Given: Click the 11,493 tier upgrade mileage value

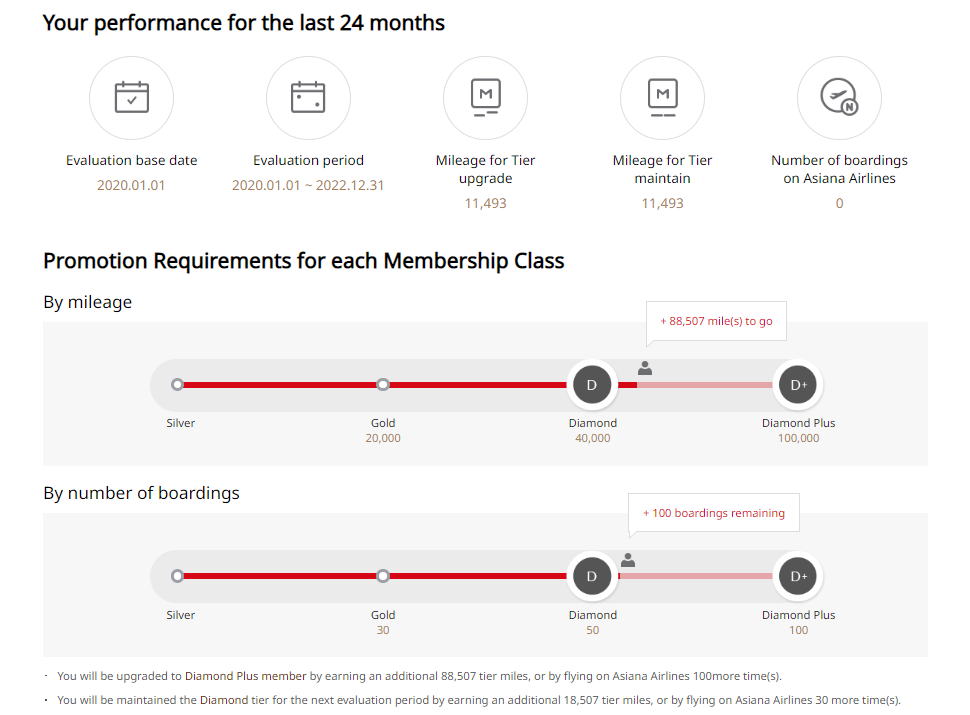Looking at the screenshot, I should coord(485,203).
